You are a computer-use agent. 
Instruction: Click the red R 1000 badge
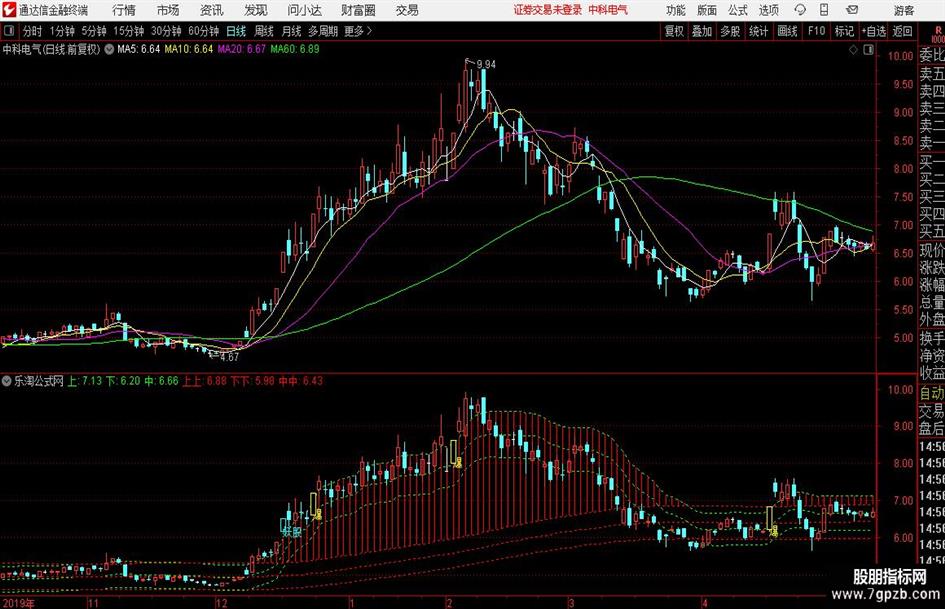click(x=938, y=34)
